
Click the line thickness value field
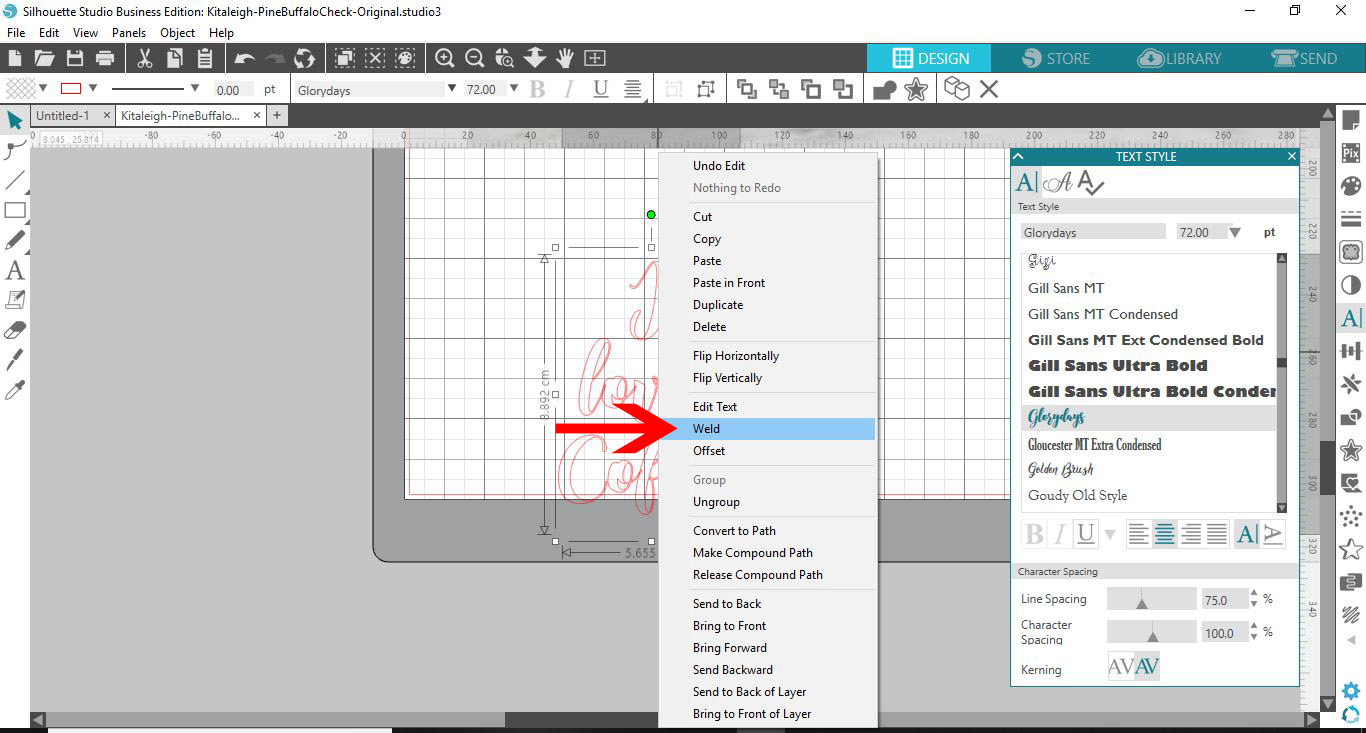point(232,89)
